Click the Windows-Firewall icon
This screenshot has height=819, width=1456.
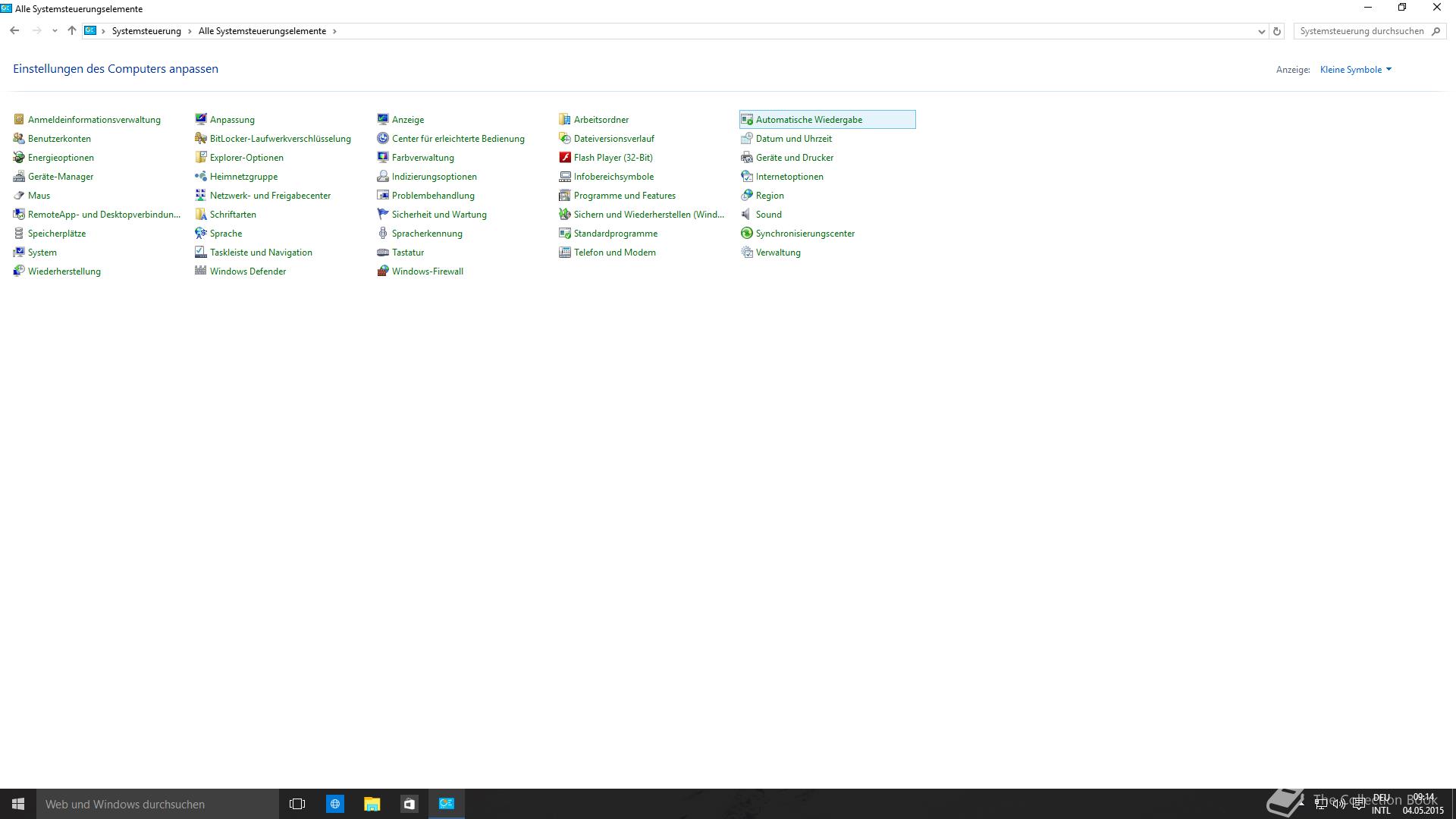pyautogui.click(x=383, y=271)
